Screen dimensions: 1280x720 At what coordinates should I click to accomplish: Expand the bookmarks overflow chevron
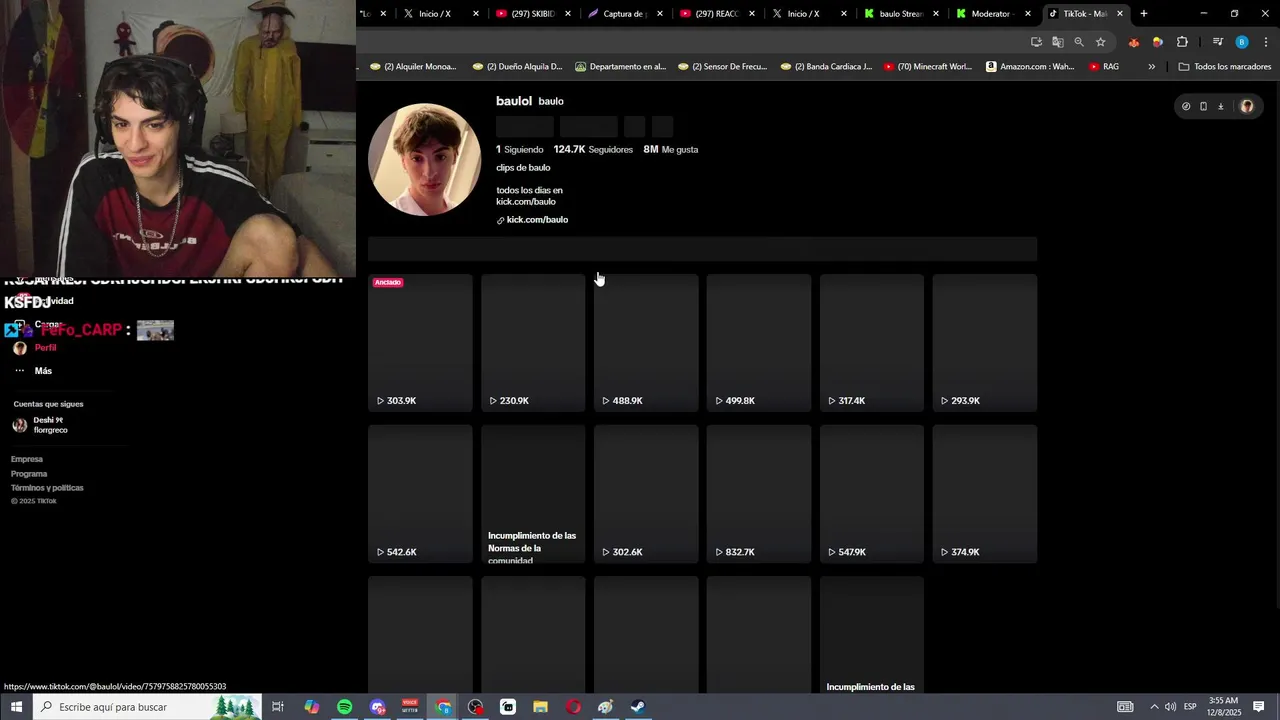pos(1151,67)
